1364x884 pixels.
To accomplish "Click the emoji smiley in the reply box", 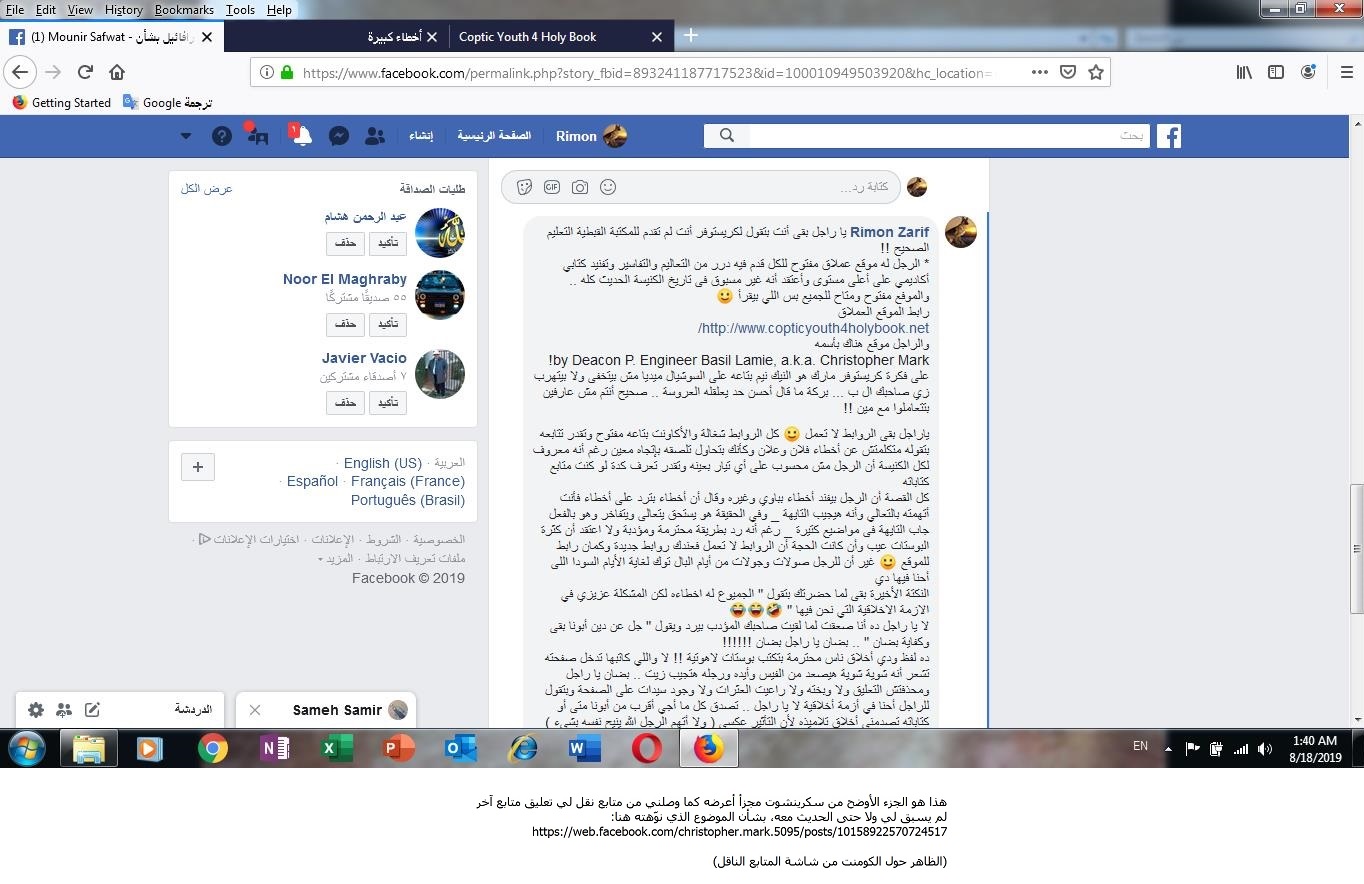I will click(x=608, y=187).
